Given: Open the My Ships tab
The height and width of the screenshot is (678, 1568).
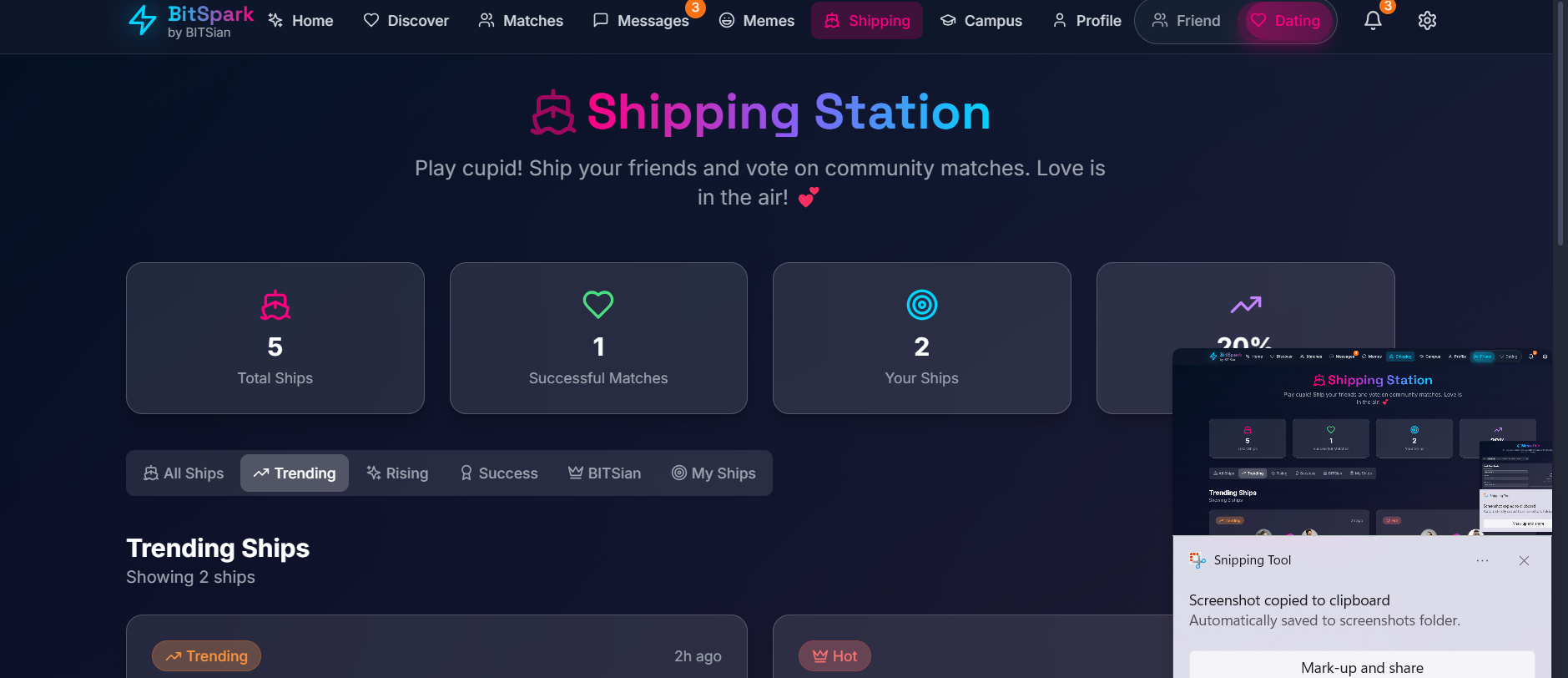Looking at the screenshot, I should pos(713,473).
